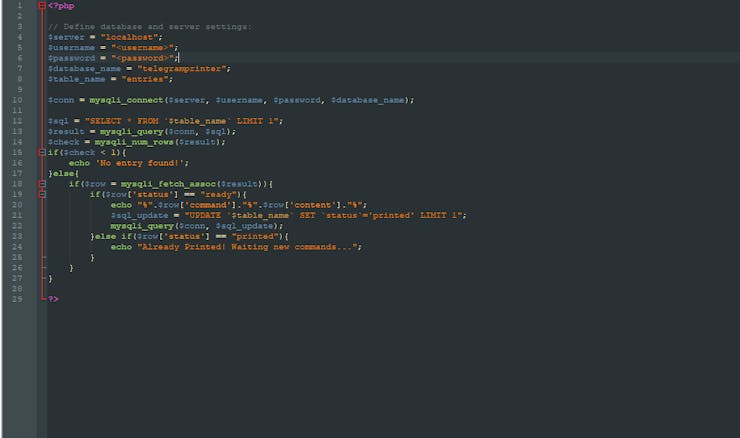Click the $result variable on line 13
Image resolution: width=740 pixels, height=438 pixels.
coord(66,131)
